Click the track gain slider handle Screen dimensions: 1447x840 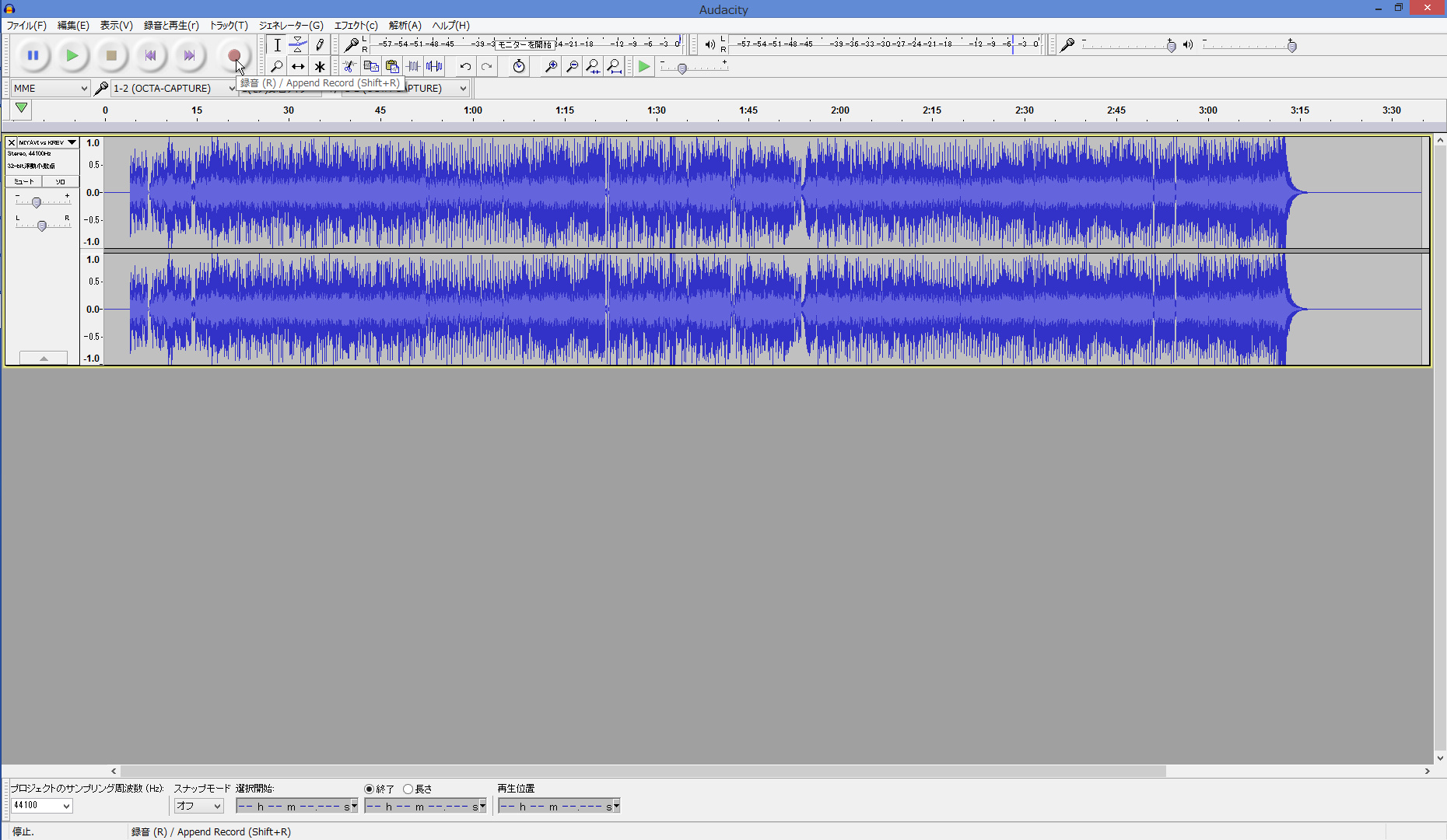coord(36,202)
